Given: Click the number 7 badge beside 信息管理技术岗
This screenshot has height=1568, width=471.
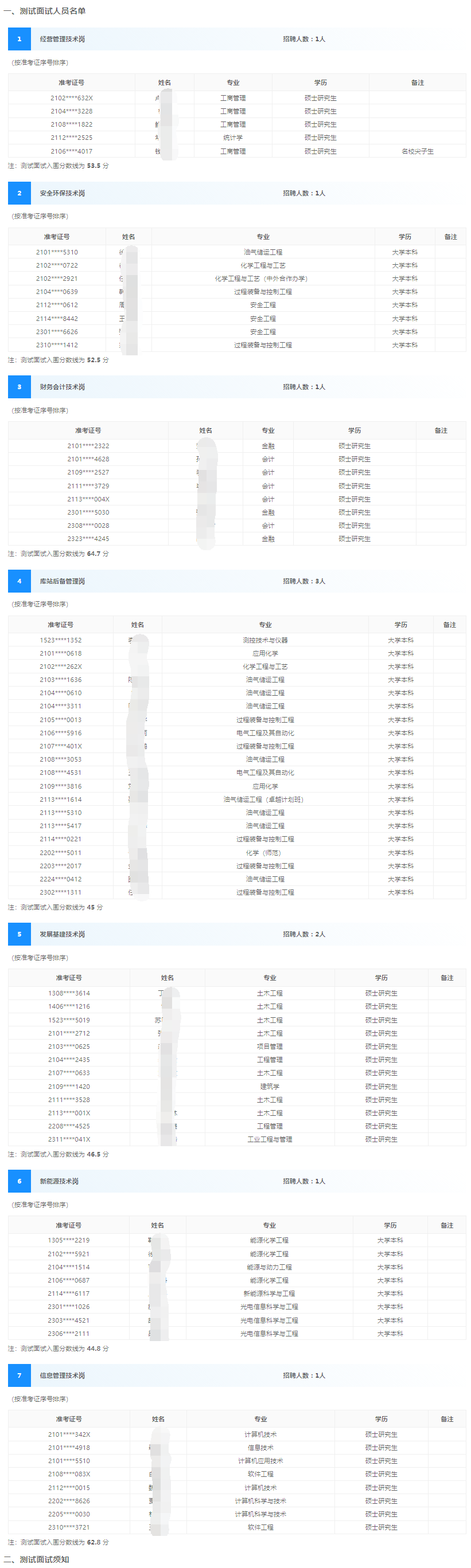Looking at the screenshot, I should tap(20, 1375).
